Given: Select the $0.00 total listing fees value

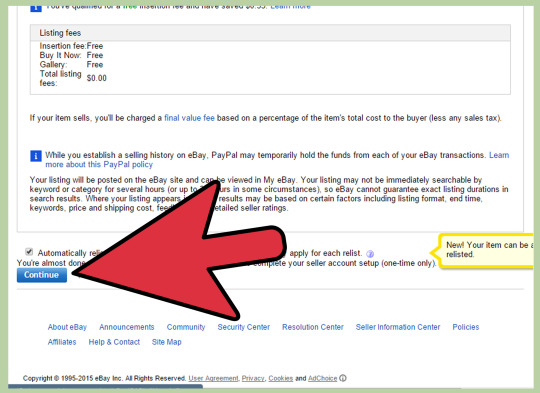Looking at the screenshot, I should [97, 78].
